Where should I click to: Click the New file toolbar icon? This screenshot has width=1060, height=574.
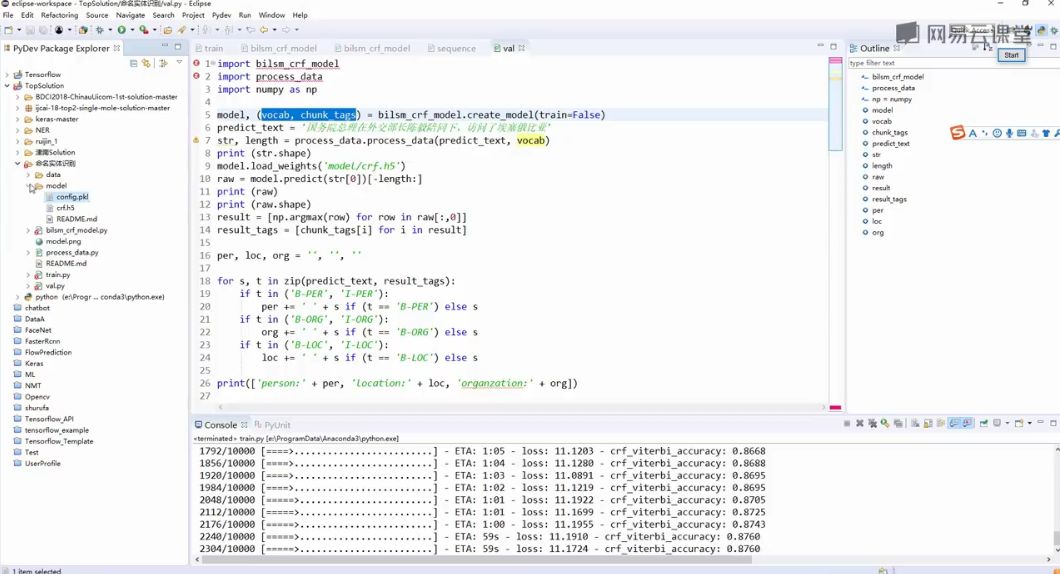8,30
